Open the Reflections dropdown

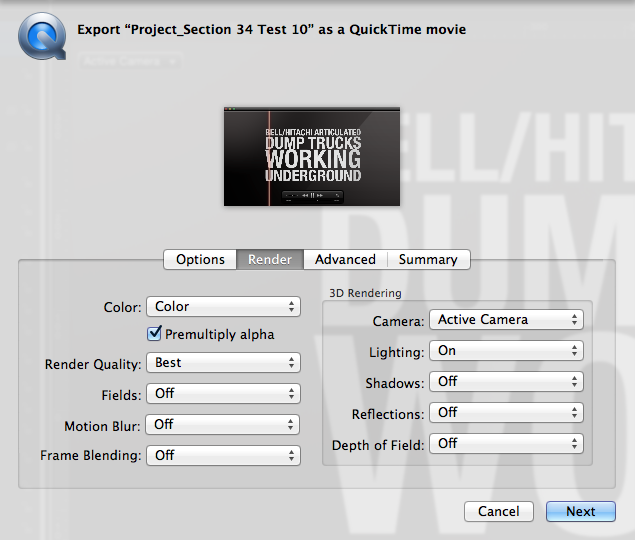pyautogui.click(x=506, y=413)
